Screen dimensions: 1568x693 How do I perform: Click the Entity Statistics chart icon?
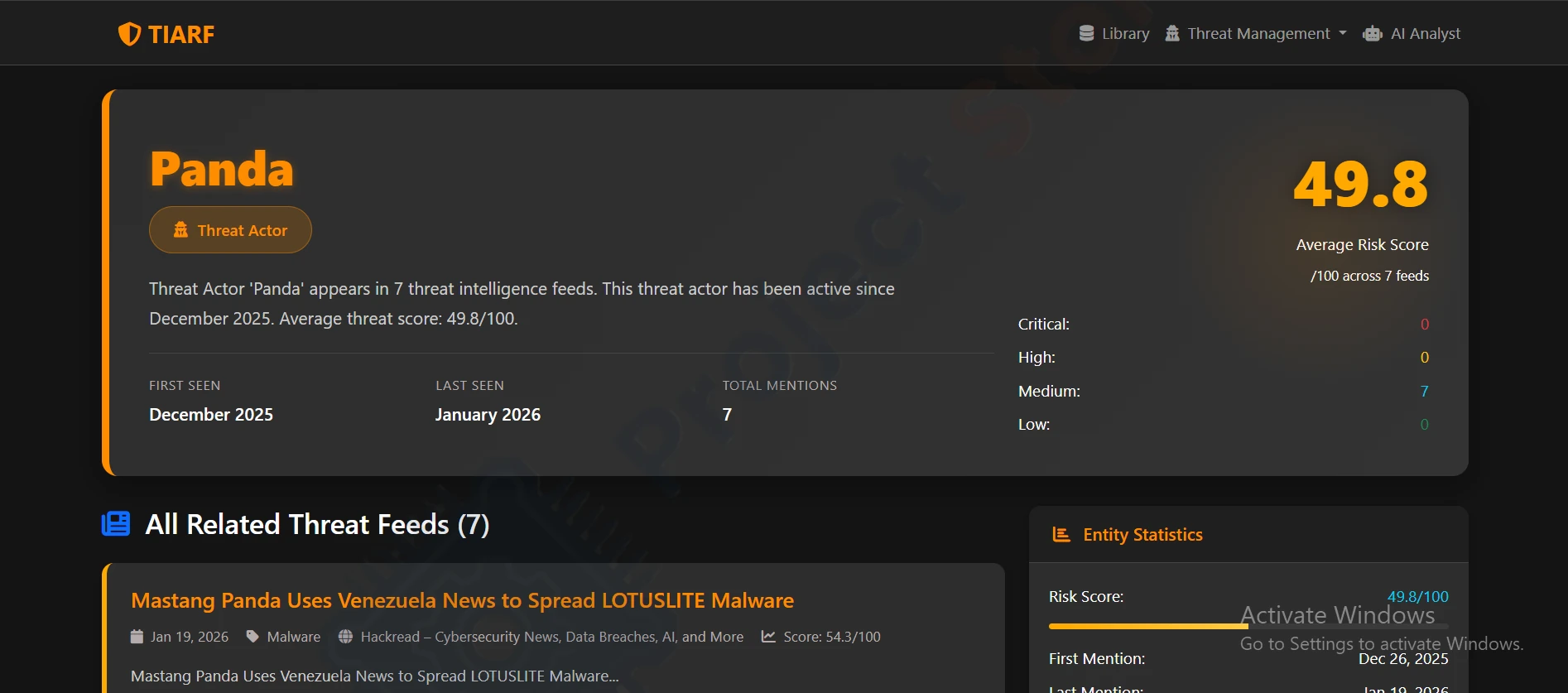(1061, 535)
